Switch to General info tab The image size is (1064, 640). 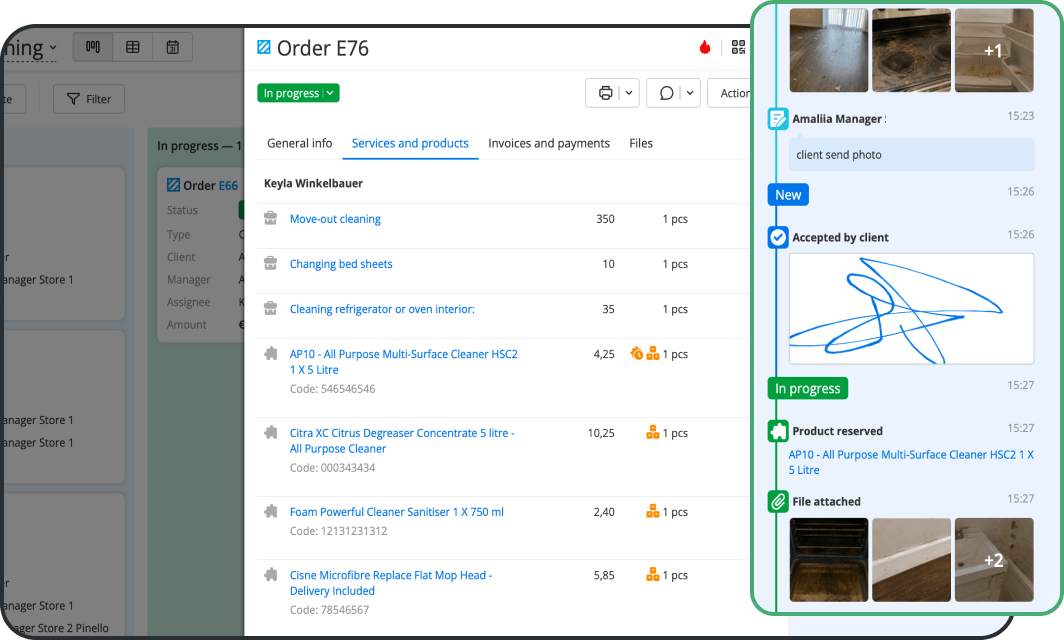[299, 143]
